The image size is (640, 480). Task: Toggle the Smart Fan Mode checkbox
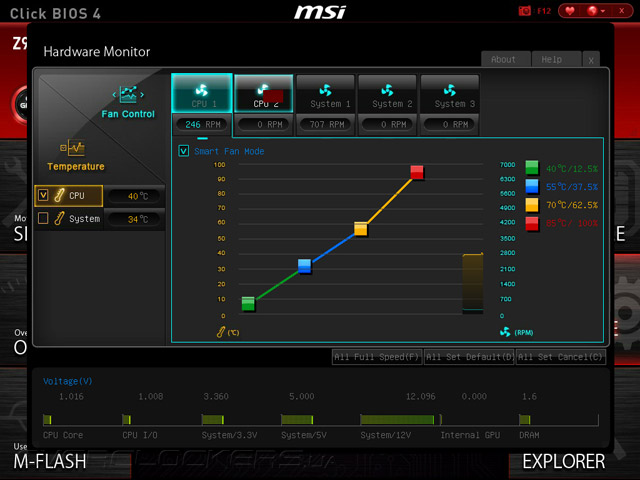184,151
